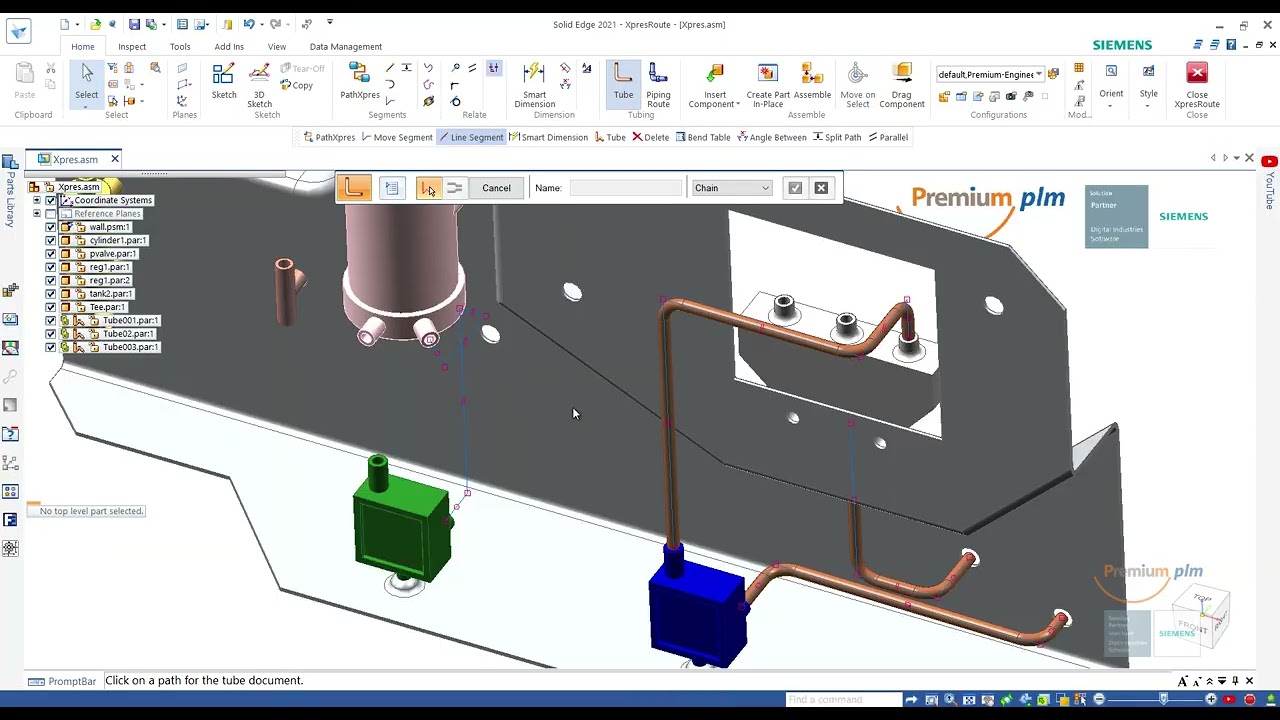Dismiss command bar with X button
1280x720 pixels.
coord(821,188)
